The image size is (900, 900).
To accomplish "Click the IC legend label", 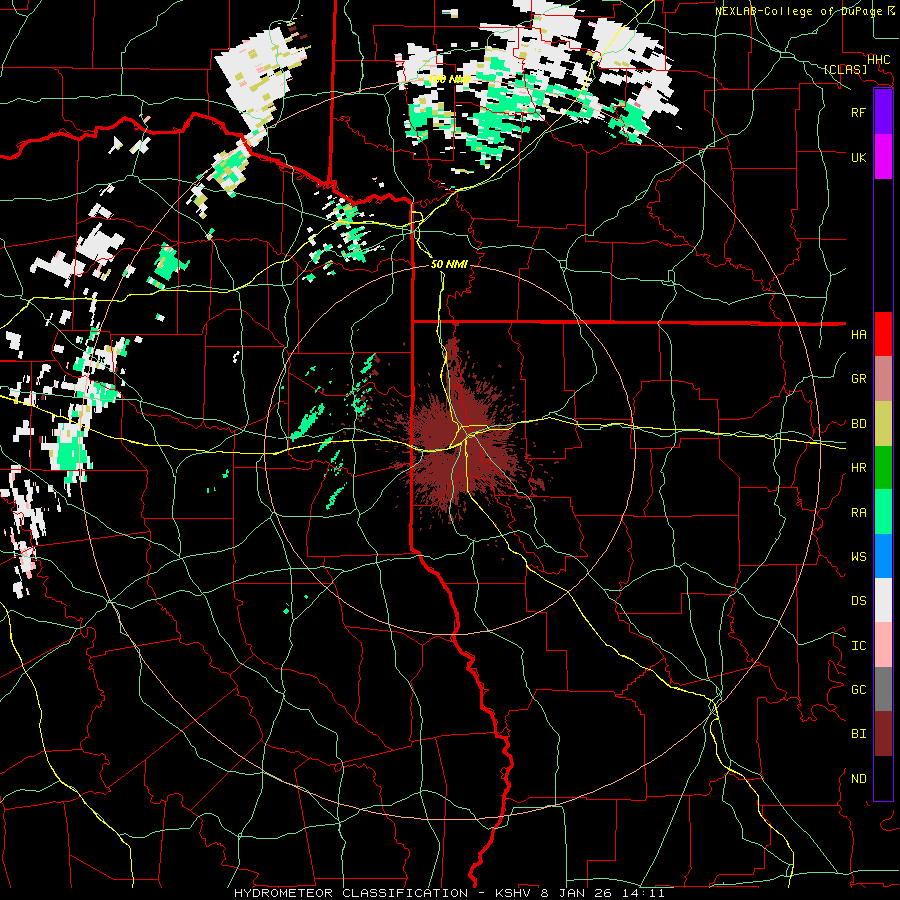I will pyautogui.click(x=858, y=646).
